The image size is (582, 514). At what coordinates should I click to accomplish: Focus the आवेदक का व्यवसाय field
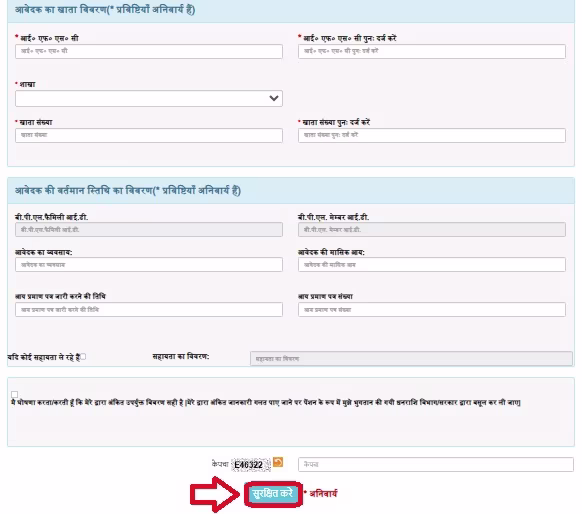(149, 265)
